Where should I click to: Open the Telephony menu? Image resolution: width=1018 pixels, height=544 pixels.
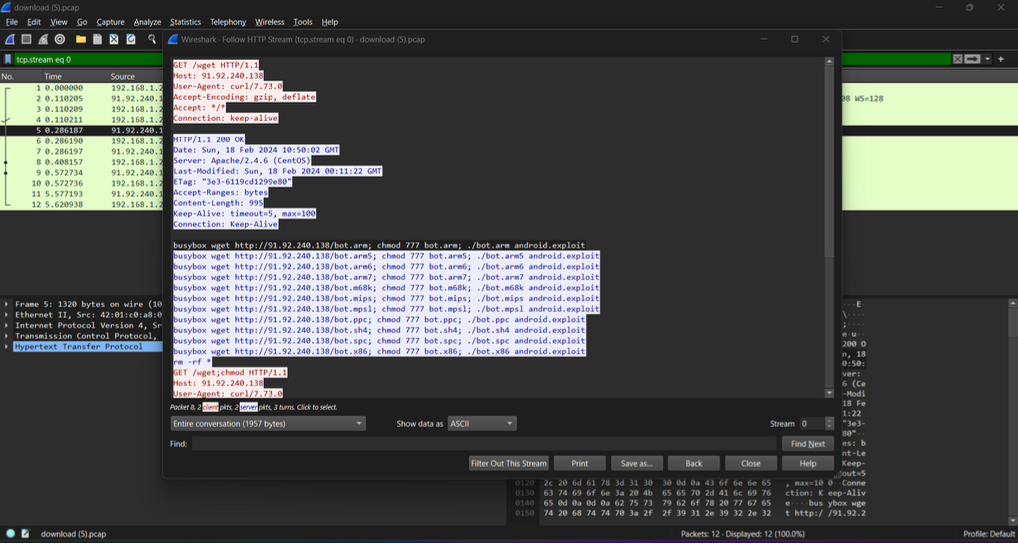pos(228,22)
